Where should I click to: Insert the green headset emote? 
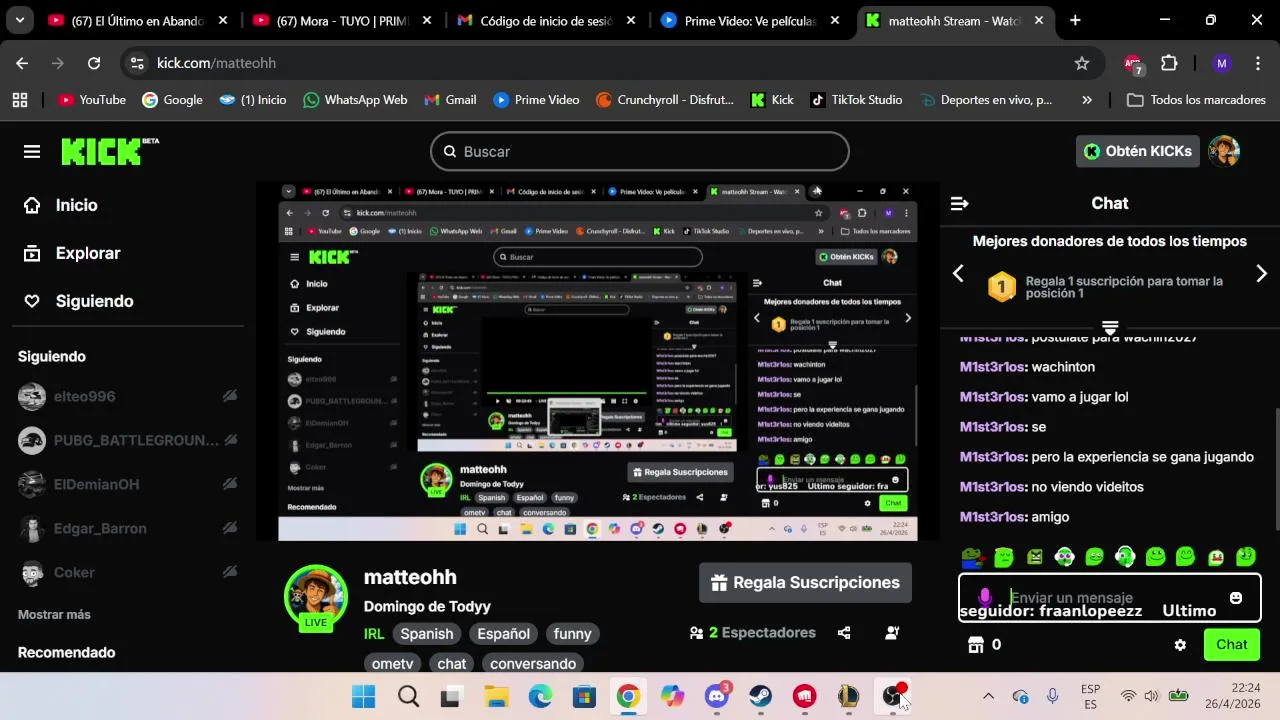pos(1125,556)
